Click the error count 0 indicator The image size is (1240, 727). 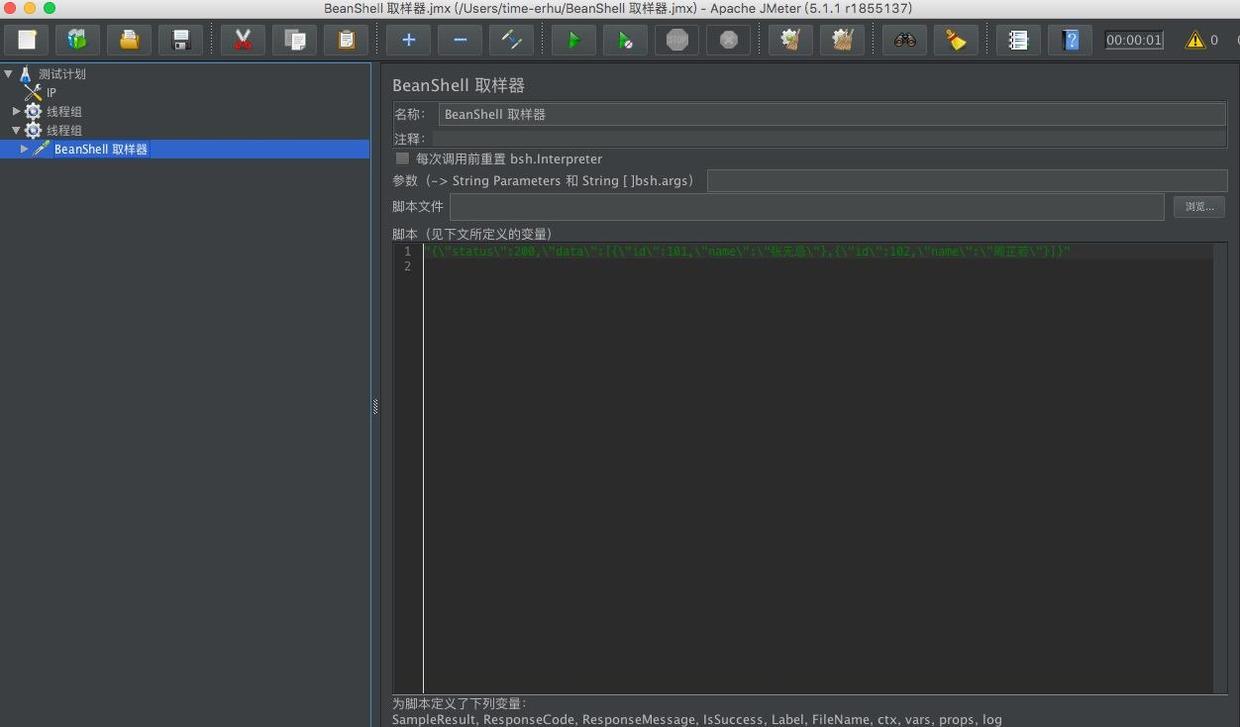[1214, 40]
